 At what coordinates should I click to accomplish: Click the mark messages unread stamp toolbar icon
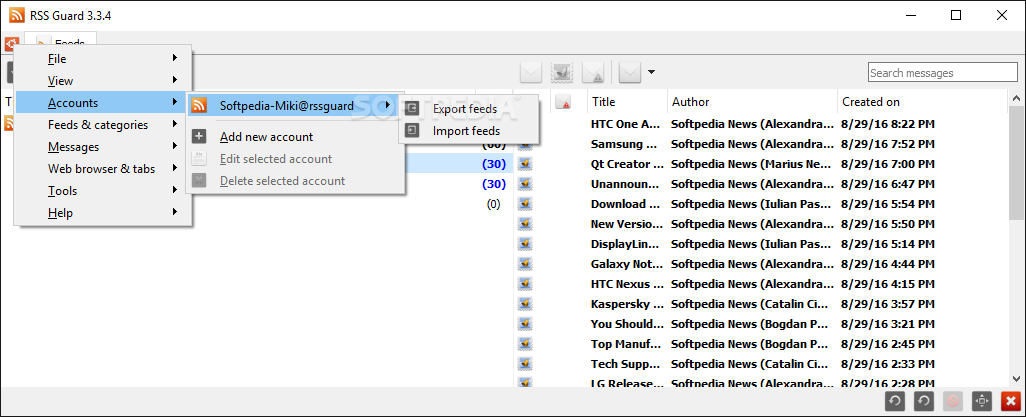click(562, 73)
